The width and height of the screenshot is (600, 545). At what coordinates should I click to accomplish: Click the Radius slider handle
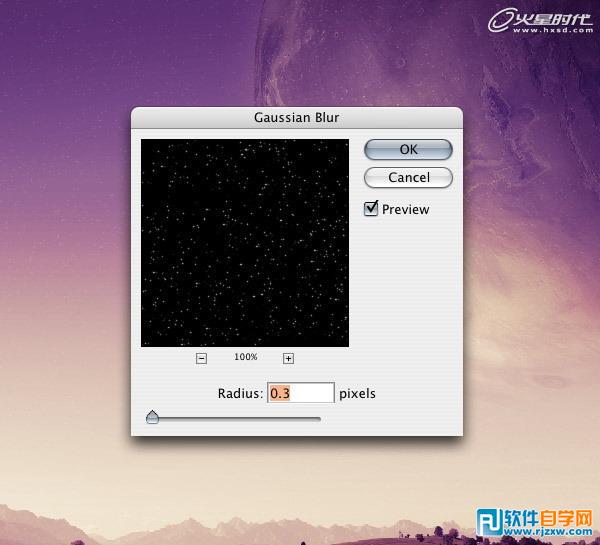click(x=152, y=417)
